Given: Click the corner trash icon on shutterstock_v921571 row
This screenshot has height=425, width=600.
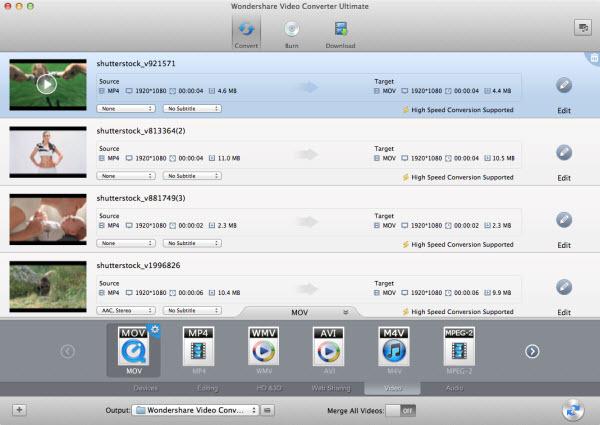Looking at the screenshot, I should 594,58.
